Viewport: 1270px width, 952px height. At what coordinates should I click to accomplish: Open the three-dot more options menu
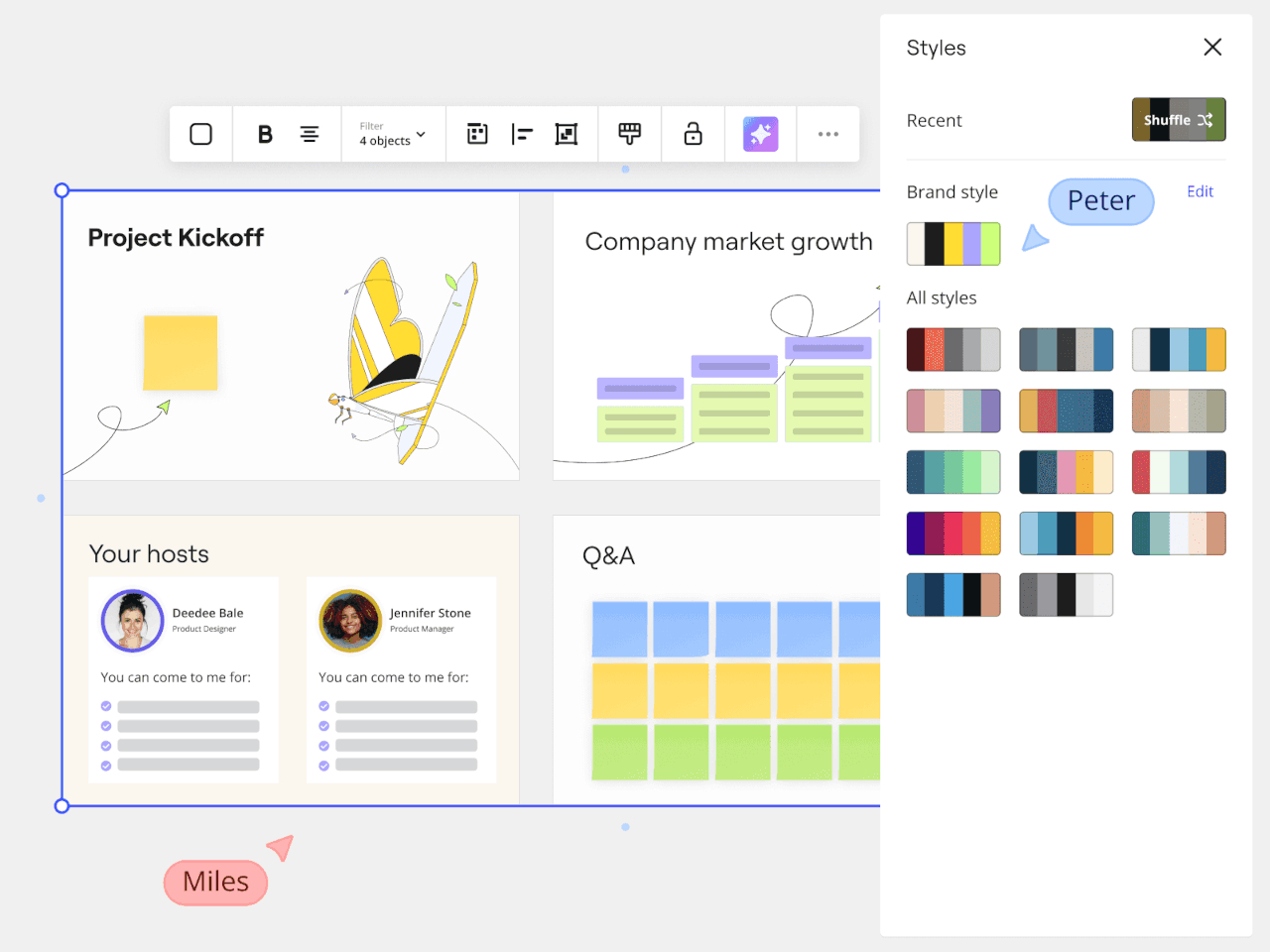click(x=827, y=134)
